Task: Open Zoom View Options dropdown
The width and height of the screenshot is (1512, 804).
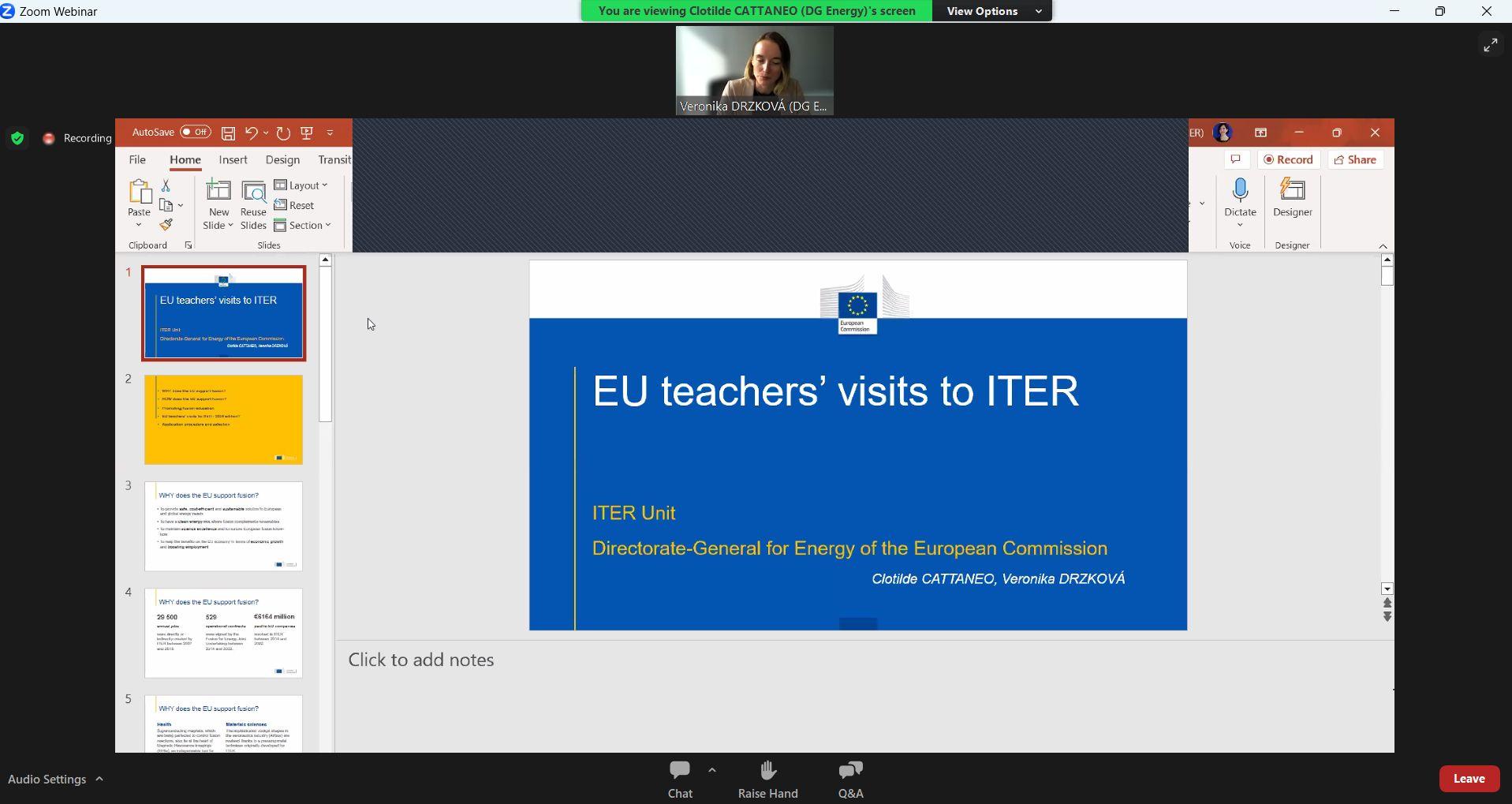Action: pos(991,11)
